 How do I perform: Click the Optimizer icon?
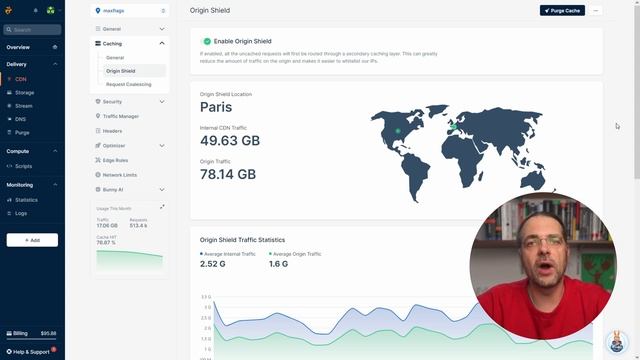pyautogui.click(x=98, y=145)
